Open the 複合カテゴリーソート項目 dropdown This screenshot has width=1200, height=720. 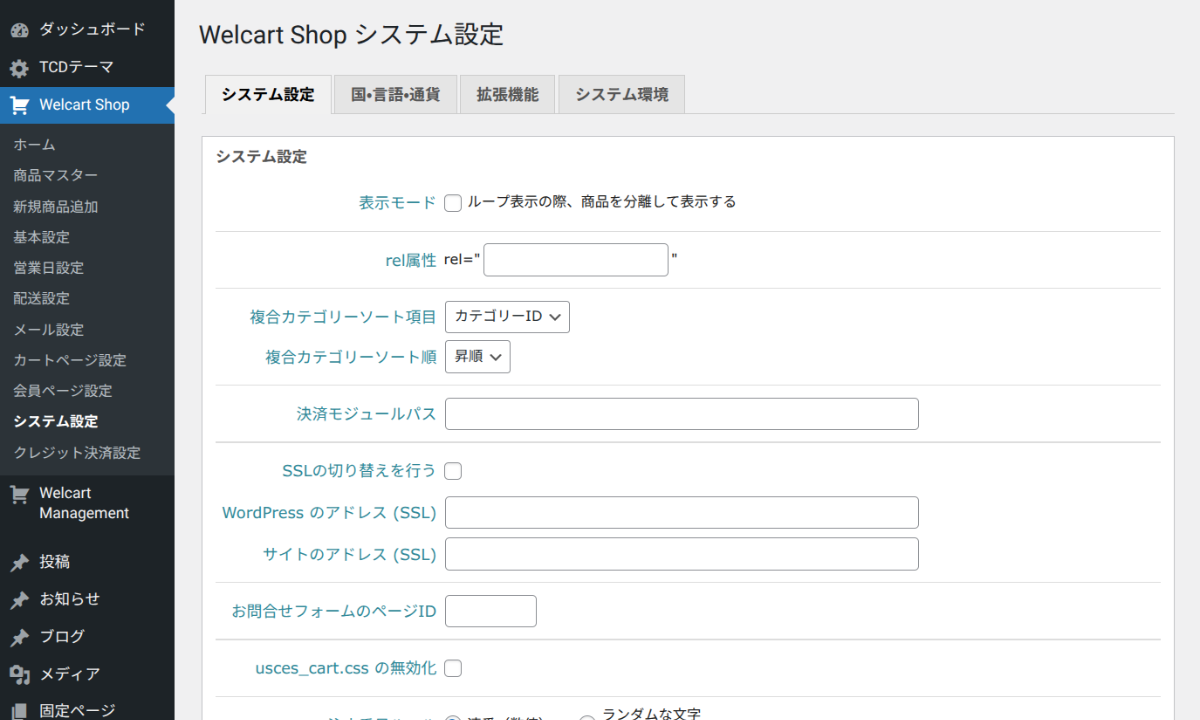pos(507,317)
